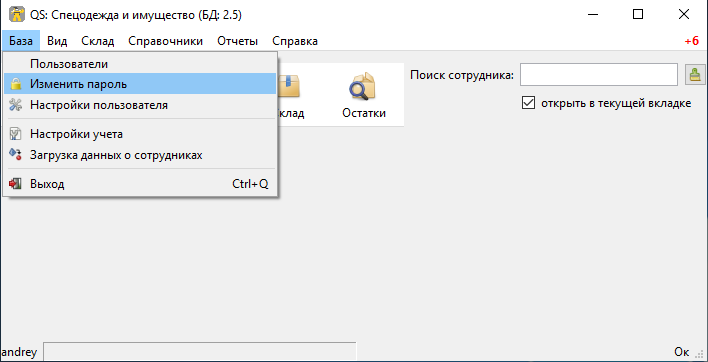This screenshot has height=362, width=708.
Task: Expand the Справочники menu
Action: coord(166,41)
